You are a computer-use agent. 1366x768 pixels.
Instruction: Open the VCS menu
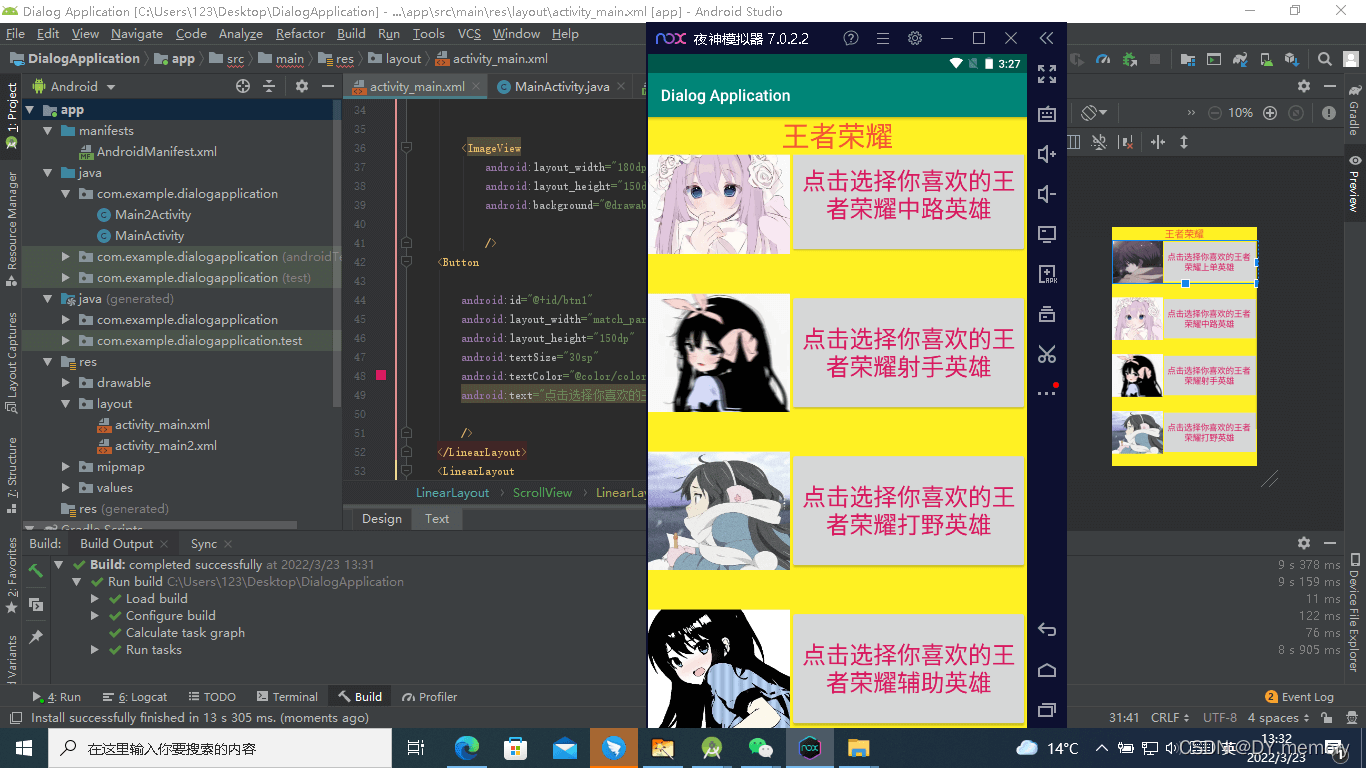point(469,33)
